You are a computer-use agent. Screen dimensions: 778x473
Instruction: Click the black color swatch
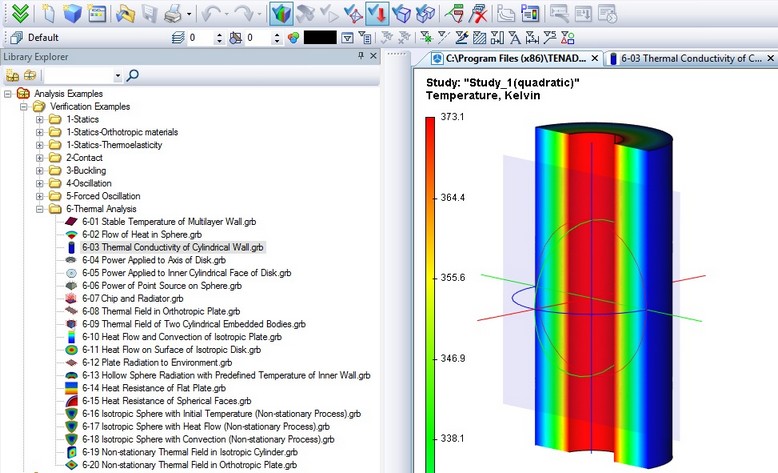tap(320, 38)
